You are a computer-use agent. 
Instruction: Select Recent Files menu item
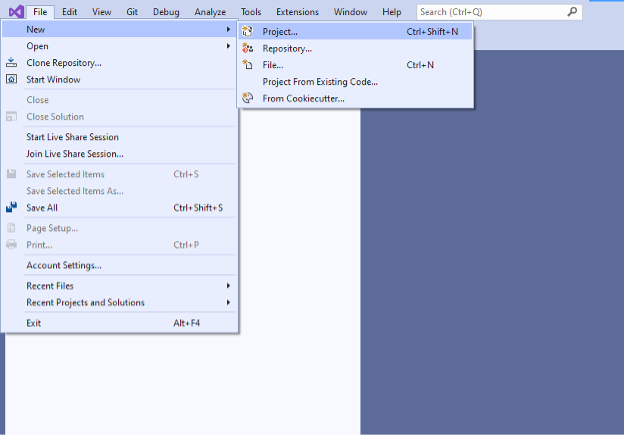pyautogui.click(x=119, y=286)
